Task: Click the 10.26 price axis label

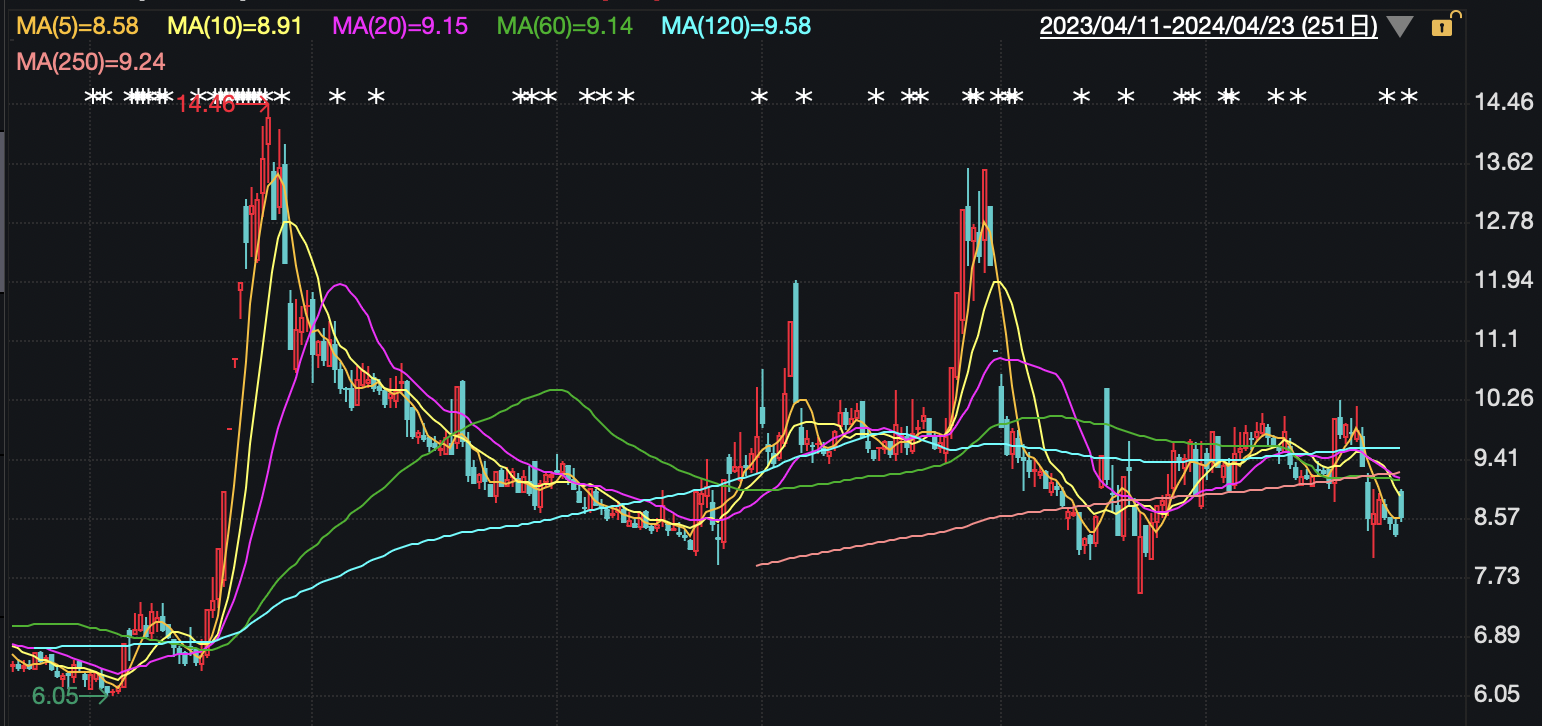Action: pyautogui.click(x=1503, y=399)
